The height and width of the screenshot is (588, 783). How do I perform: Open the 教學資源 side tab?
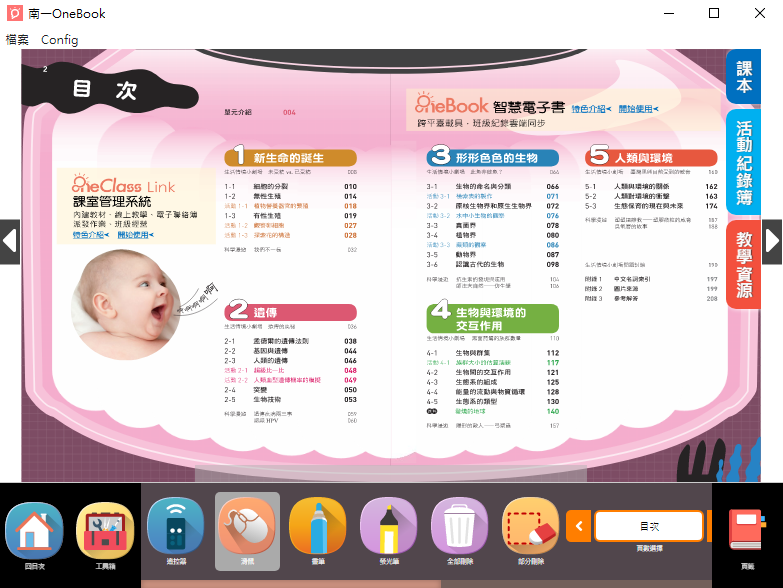coord(744,265)
